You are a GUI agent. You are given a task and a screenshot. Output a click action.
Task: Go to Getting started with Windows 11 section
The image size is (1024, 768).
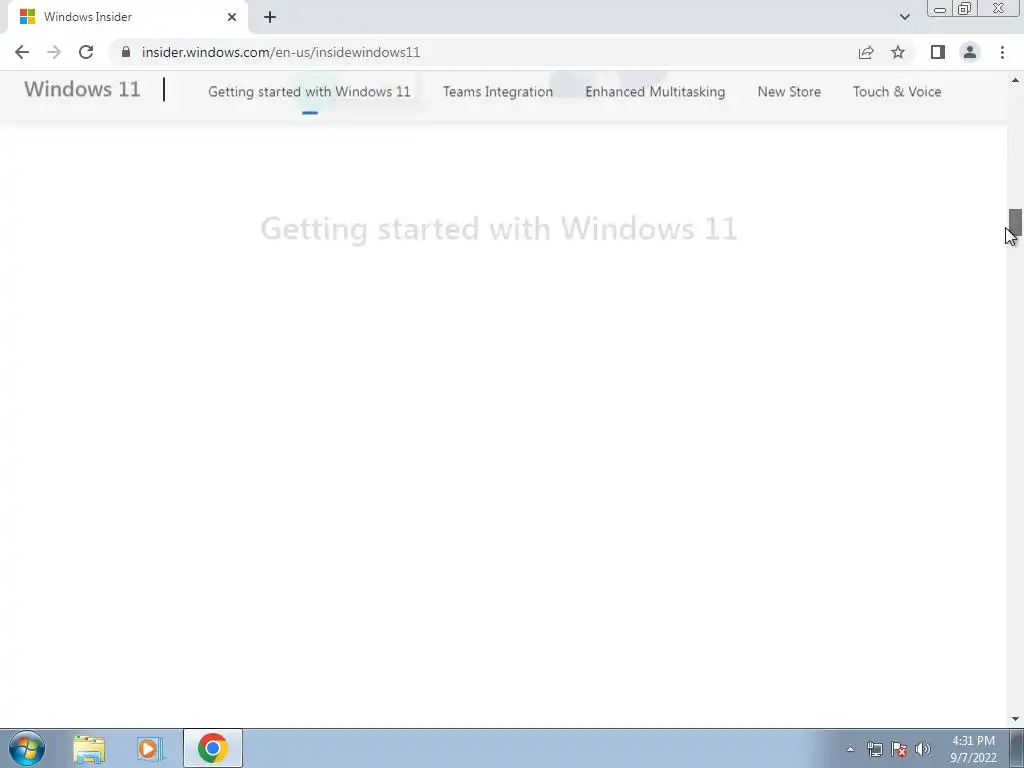click(310, 92)
